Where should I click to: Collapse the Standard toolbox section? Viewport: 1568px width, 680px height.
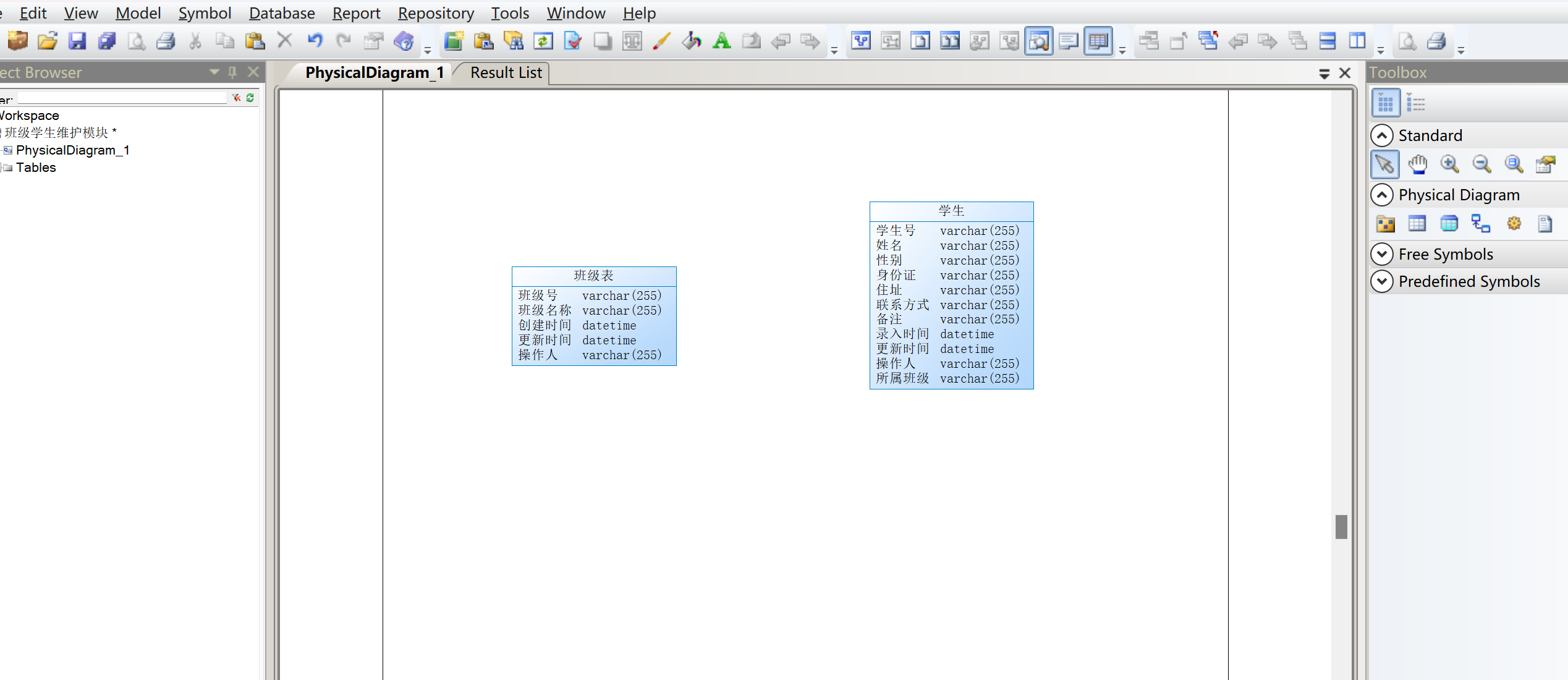tap(1383, 135)
